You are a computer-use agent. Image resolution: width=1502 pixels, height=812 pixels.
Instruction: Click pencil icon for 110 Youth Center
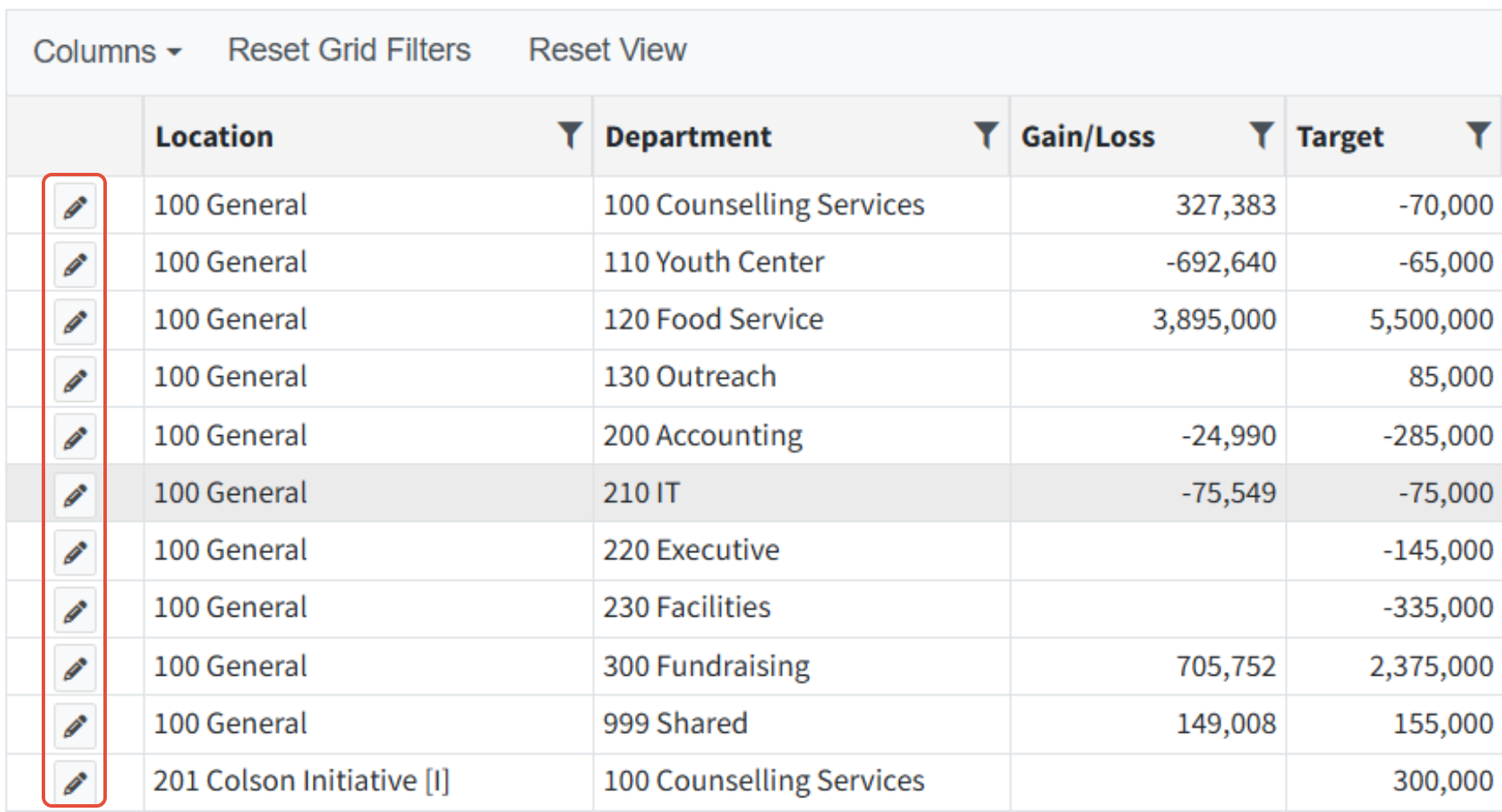coord(75,264)
